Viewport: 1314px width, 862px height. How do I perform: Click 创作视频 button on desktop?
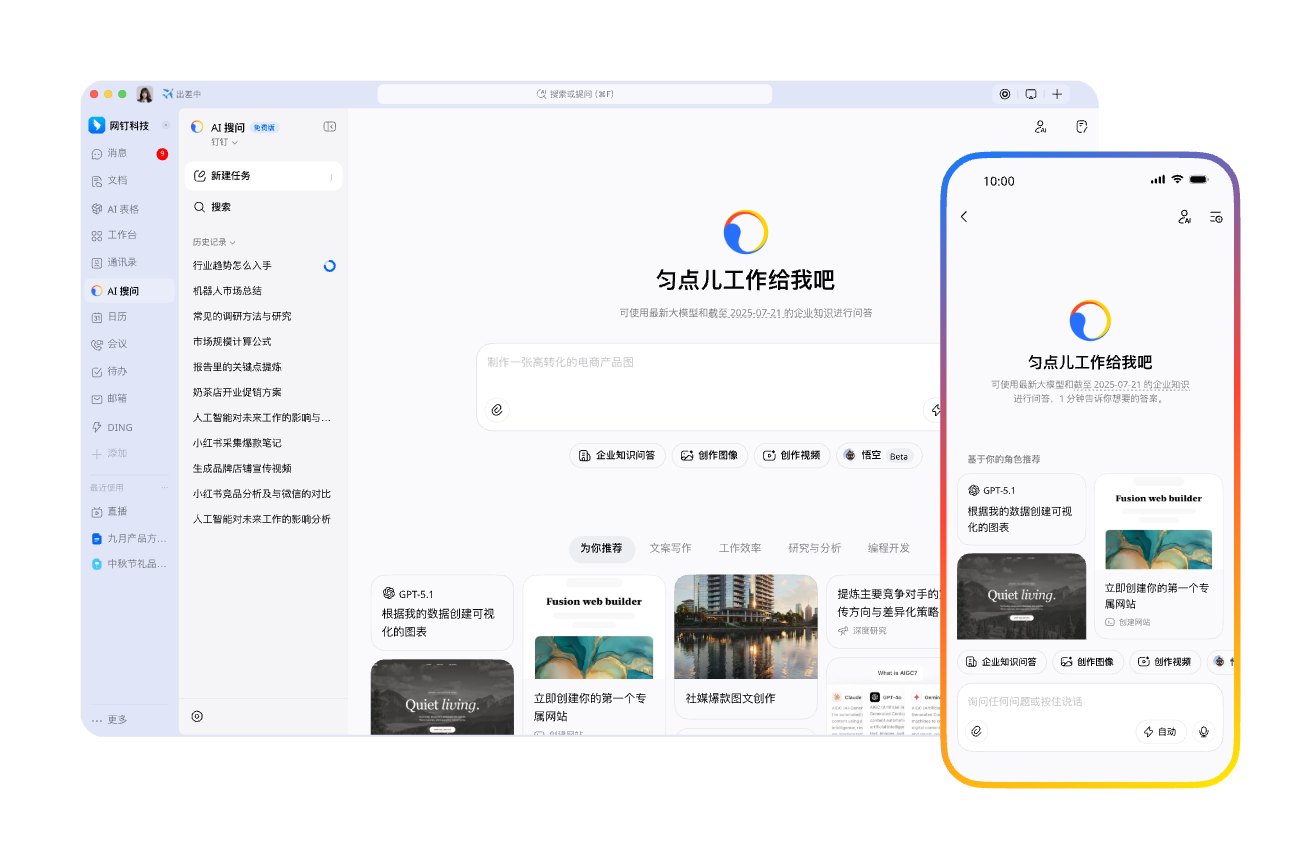[x=792, y=455]
